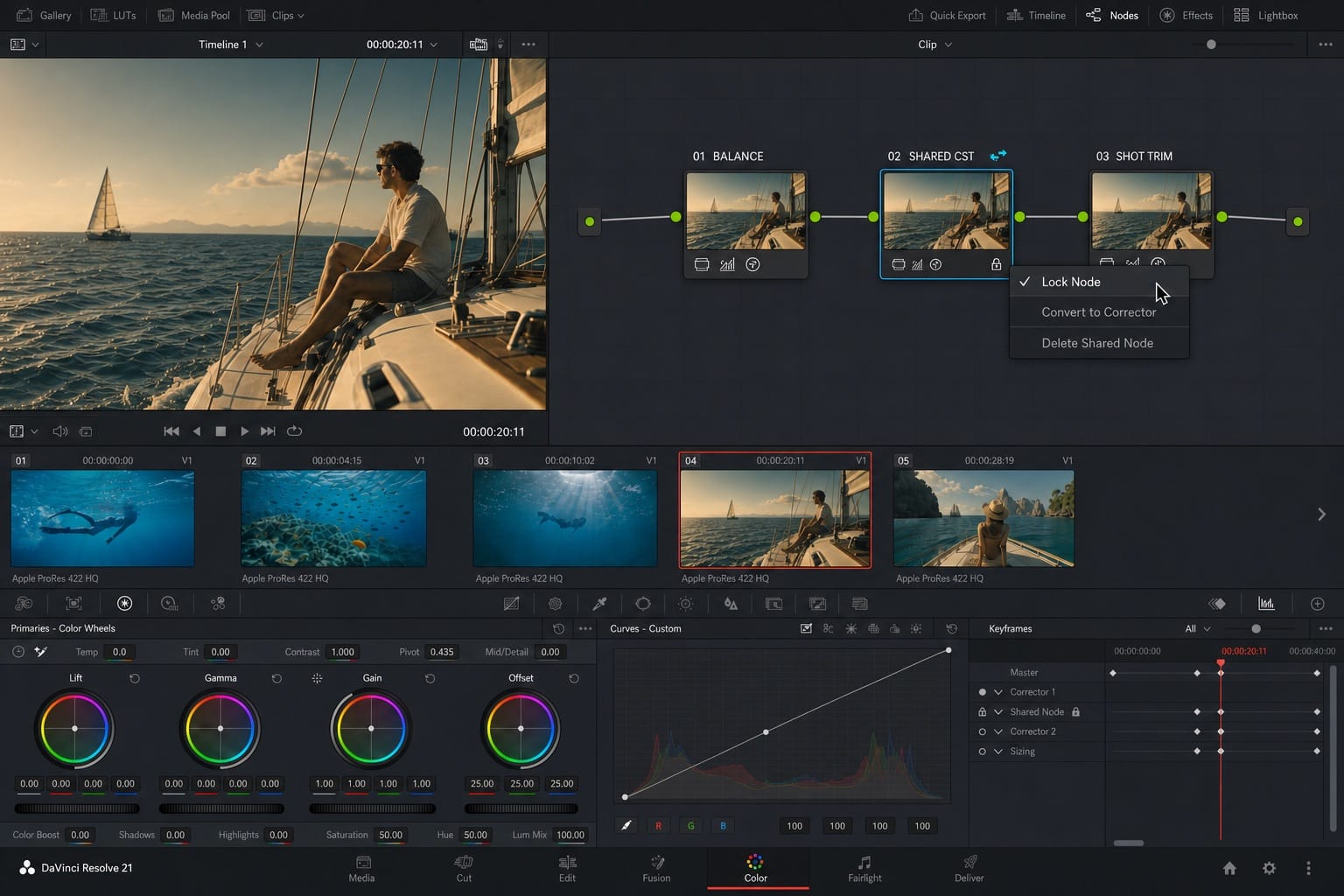Screen dimensions: 1344x896
Task: Click the node graph zoom slider
Action: [x=1211, y=44]
